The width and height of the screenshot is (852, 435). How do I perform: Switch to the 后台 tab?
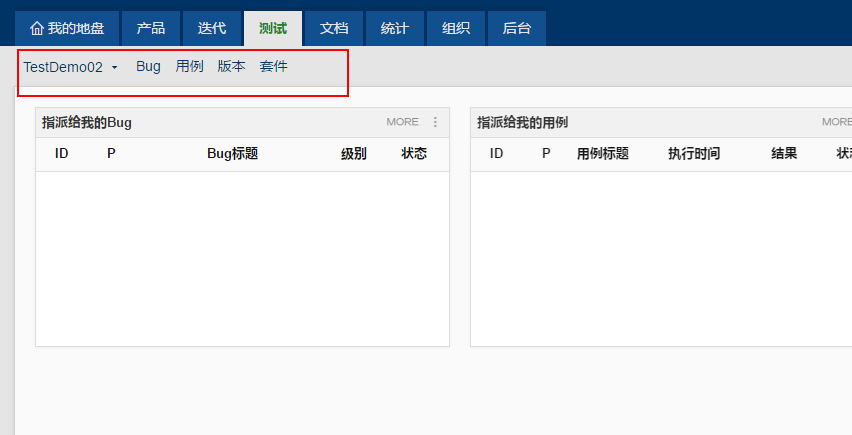tap(517, 28)
